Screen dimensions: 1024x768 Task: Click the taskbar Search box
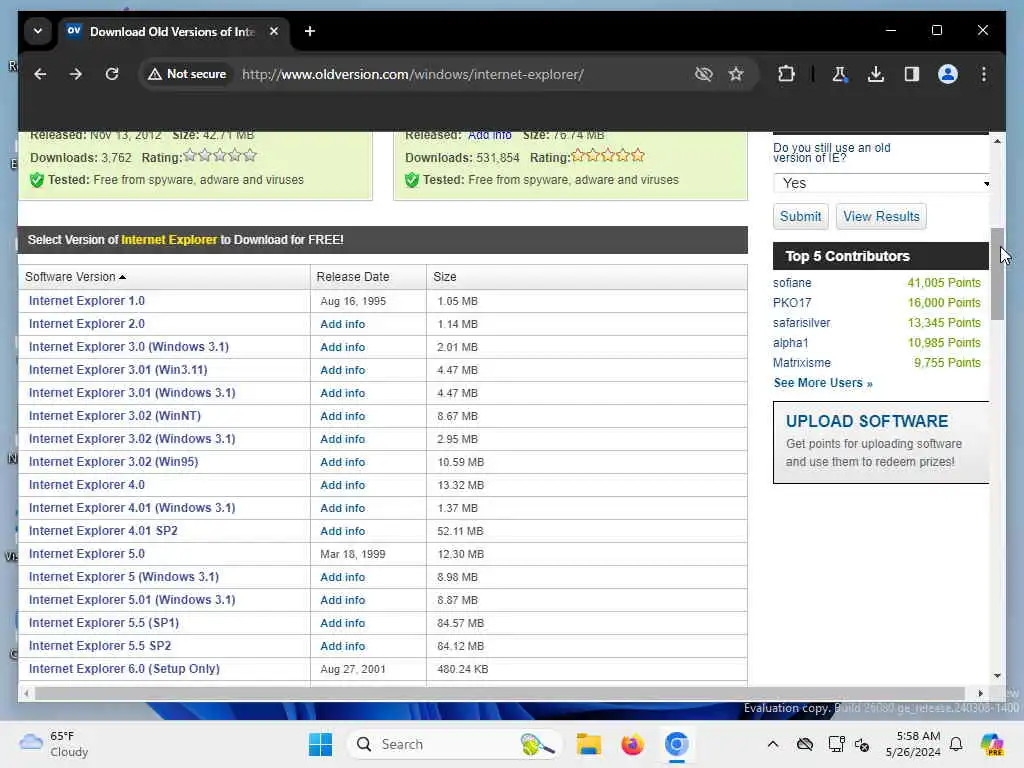455,744
